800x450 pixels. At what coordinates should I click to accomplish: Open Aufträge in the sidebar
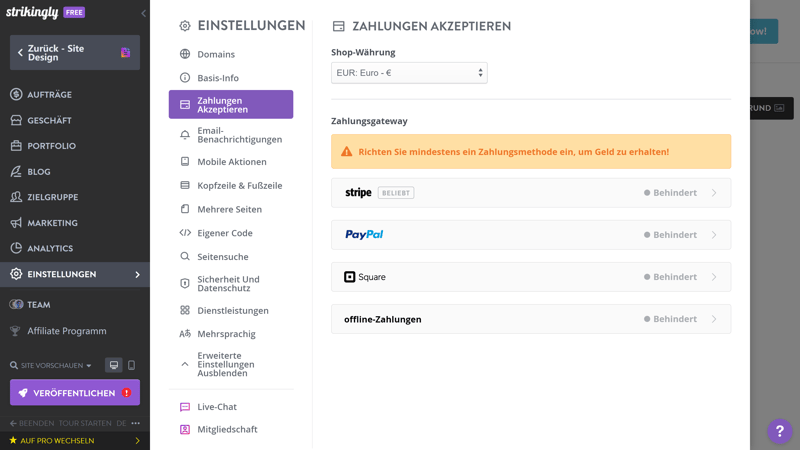click(x=50, y=95)
